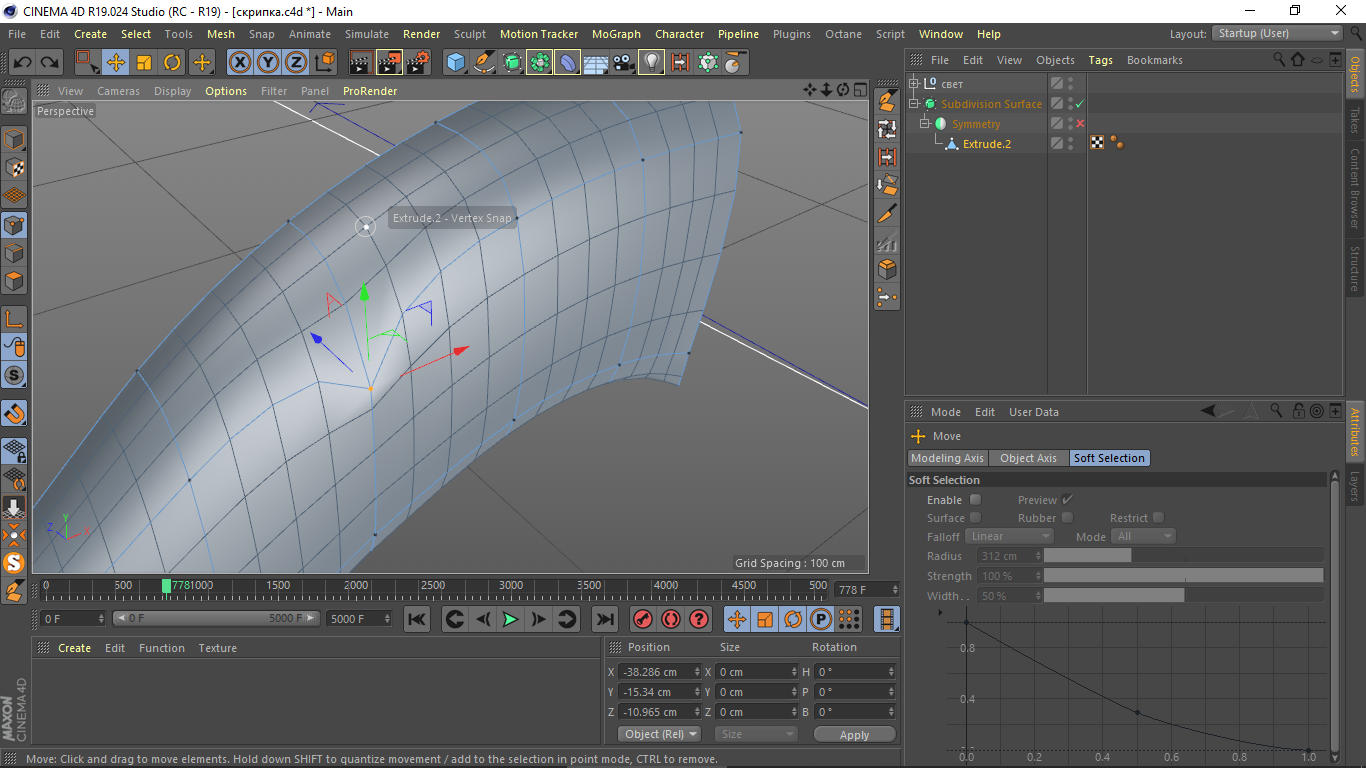Click the Redo arrow icon
This screenshot has width=1366, height=768.
[48, 62]
